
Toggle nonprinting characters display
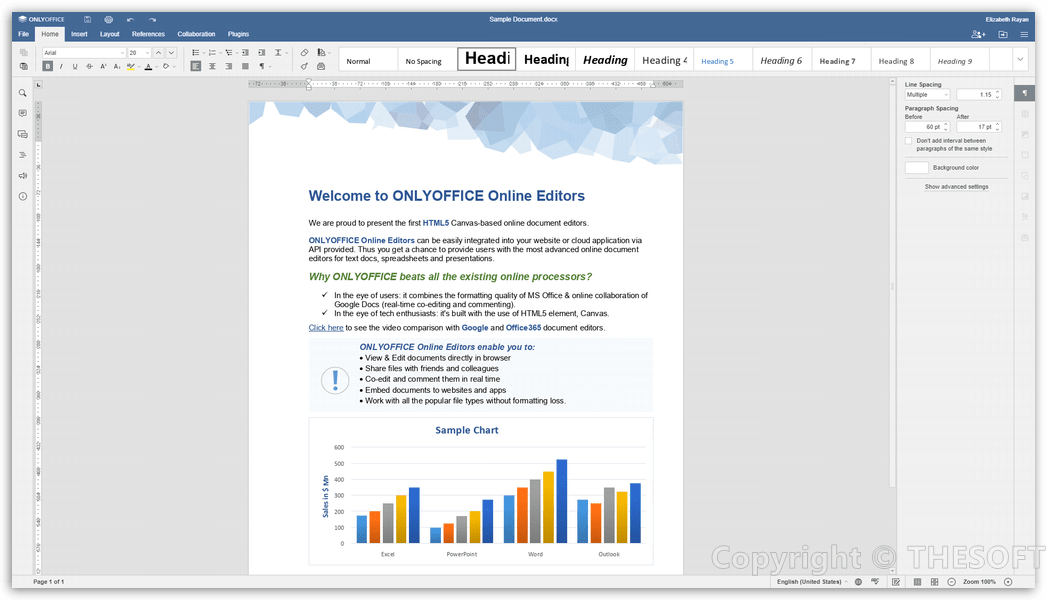[x=263, y=67]
